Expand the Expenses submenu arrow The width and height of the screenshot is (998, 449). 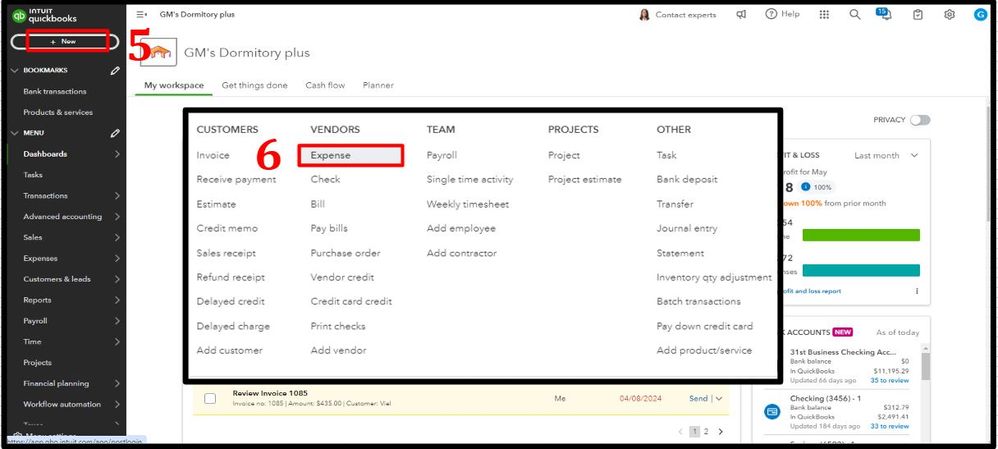[117, 258]
